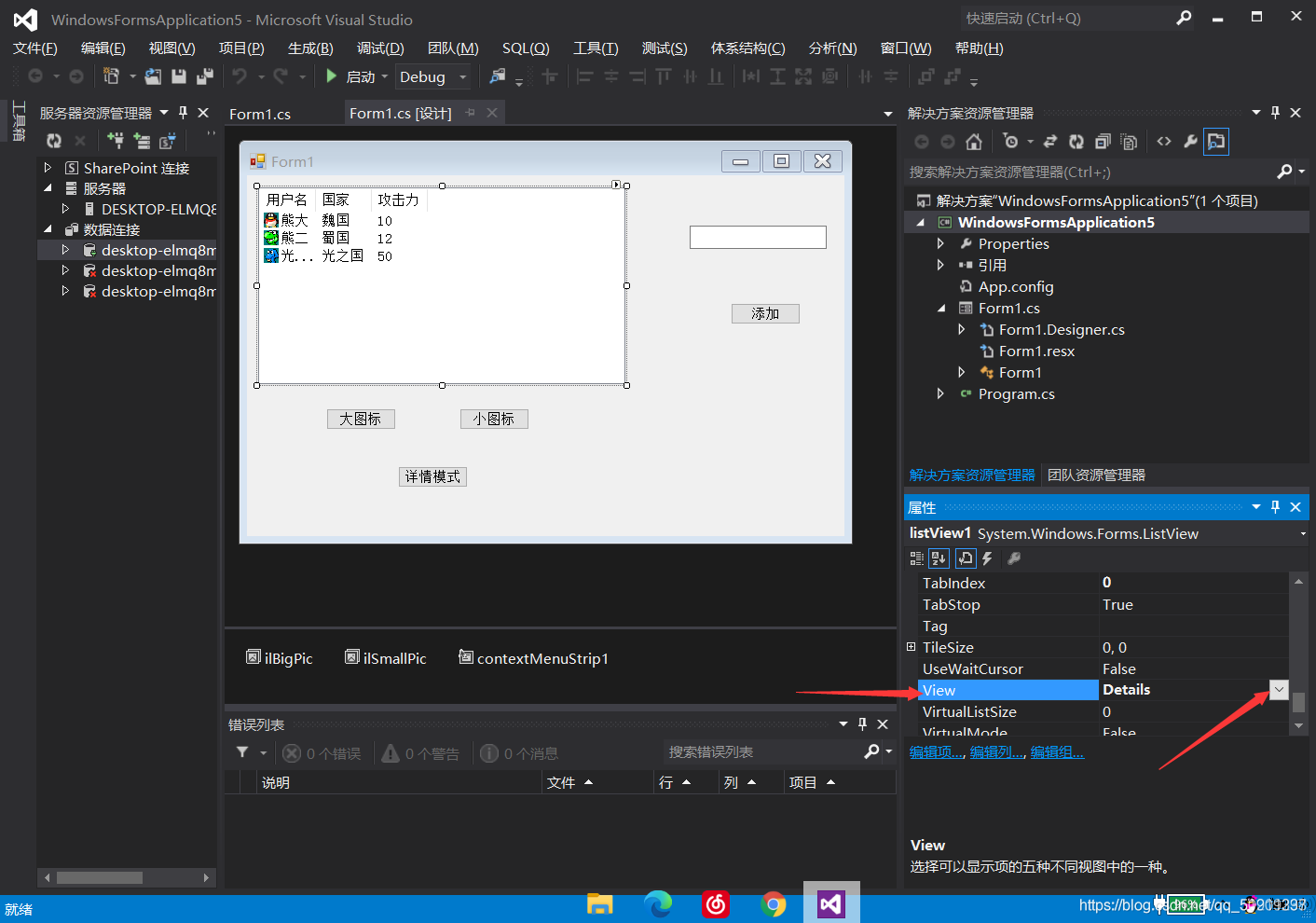The width and height of the screenshot is (1316, 923).
Task: Click the 添加 button on the form
Action: click(765, 313)
